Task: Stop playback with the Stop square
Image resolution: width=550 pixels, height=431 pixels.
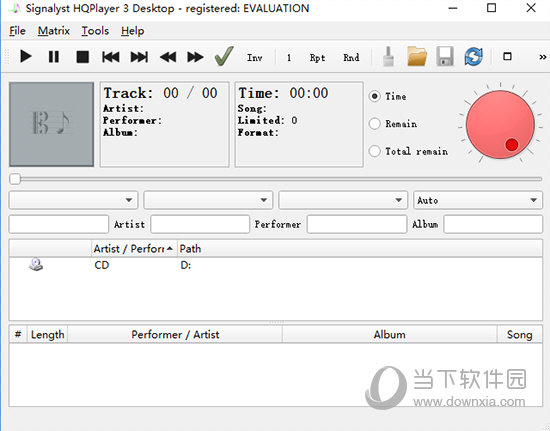Action: pyautogui.click(x=82, y=57)
